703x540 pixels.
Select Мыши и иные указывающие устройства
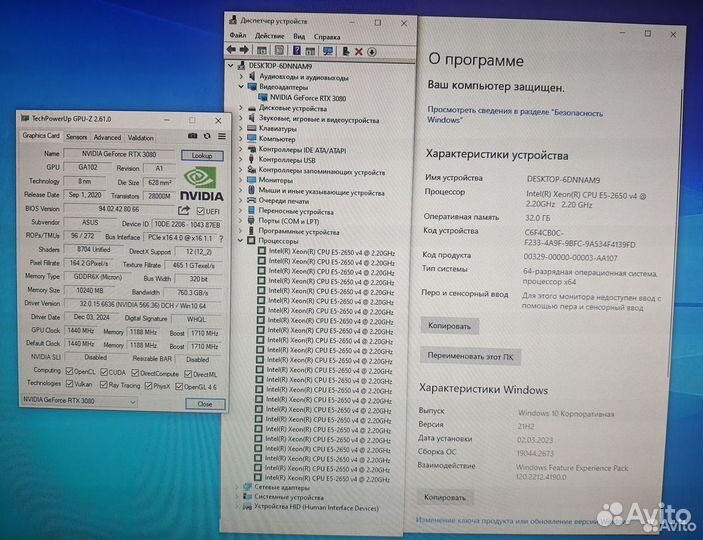coord(321,192)
